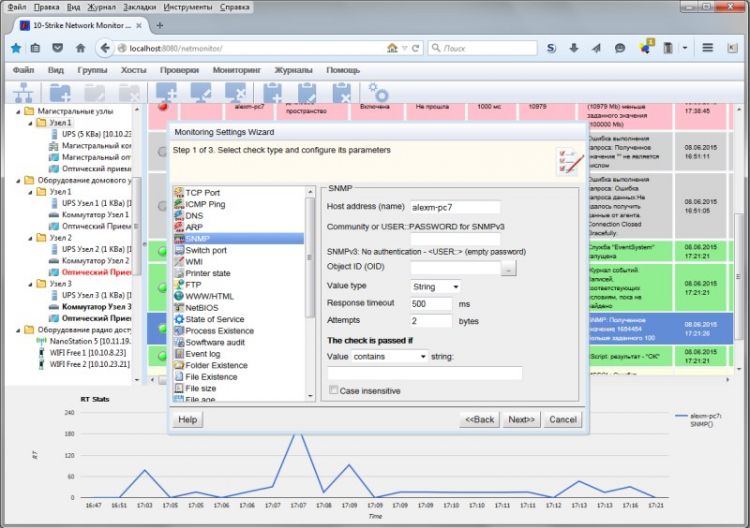Choose the WWW/HTML check type
Viewport: 750px width, 528px height.
209,296
